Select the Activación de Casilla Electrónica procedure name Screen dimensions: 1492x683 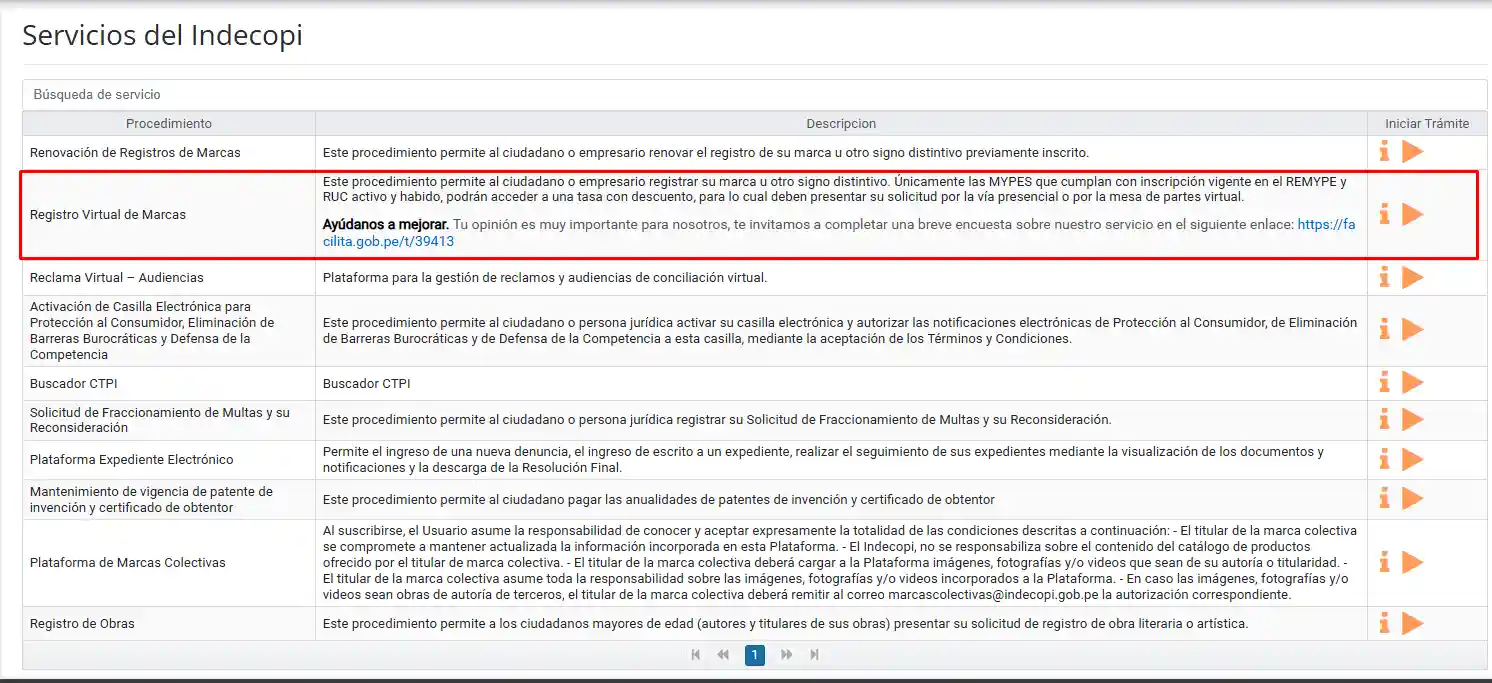(x=152, y=330)
